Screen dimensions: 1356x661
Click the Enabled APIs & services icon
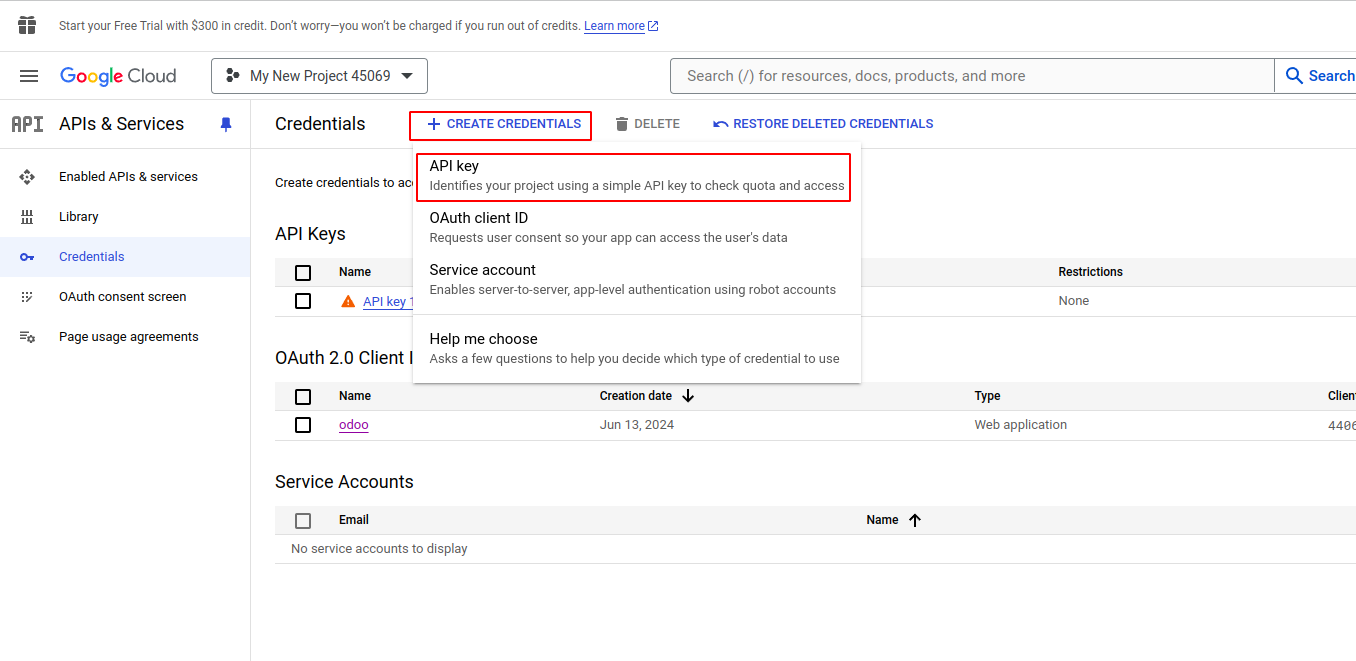point(27,177)
